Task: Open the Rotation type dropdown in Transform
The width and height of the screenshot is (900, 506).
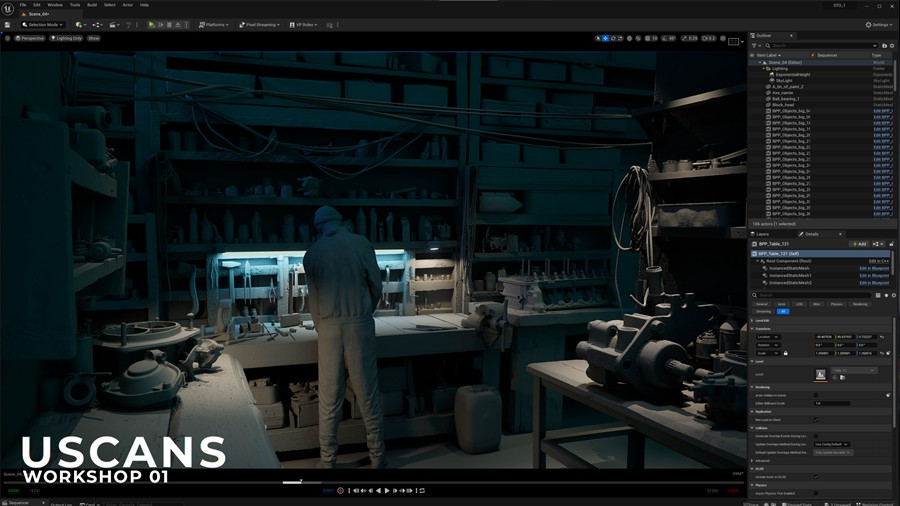Action: [768, 345]
